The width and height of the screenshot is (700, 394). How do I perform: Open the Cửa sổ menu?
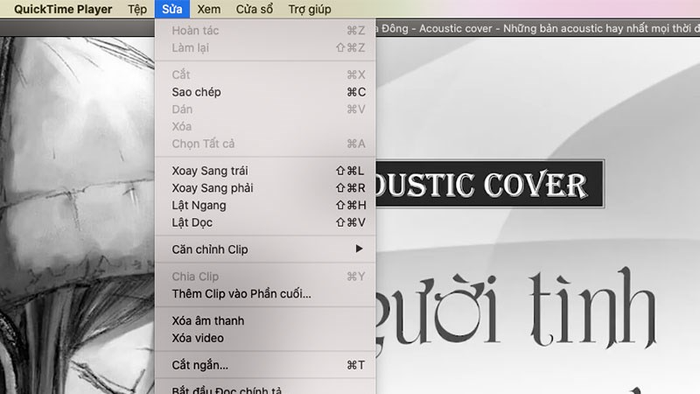pyautogui.click(x=254, y=9)
